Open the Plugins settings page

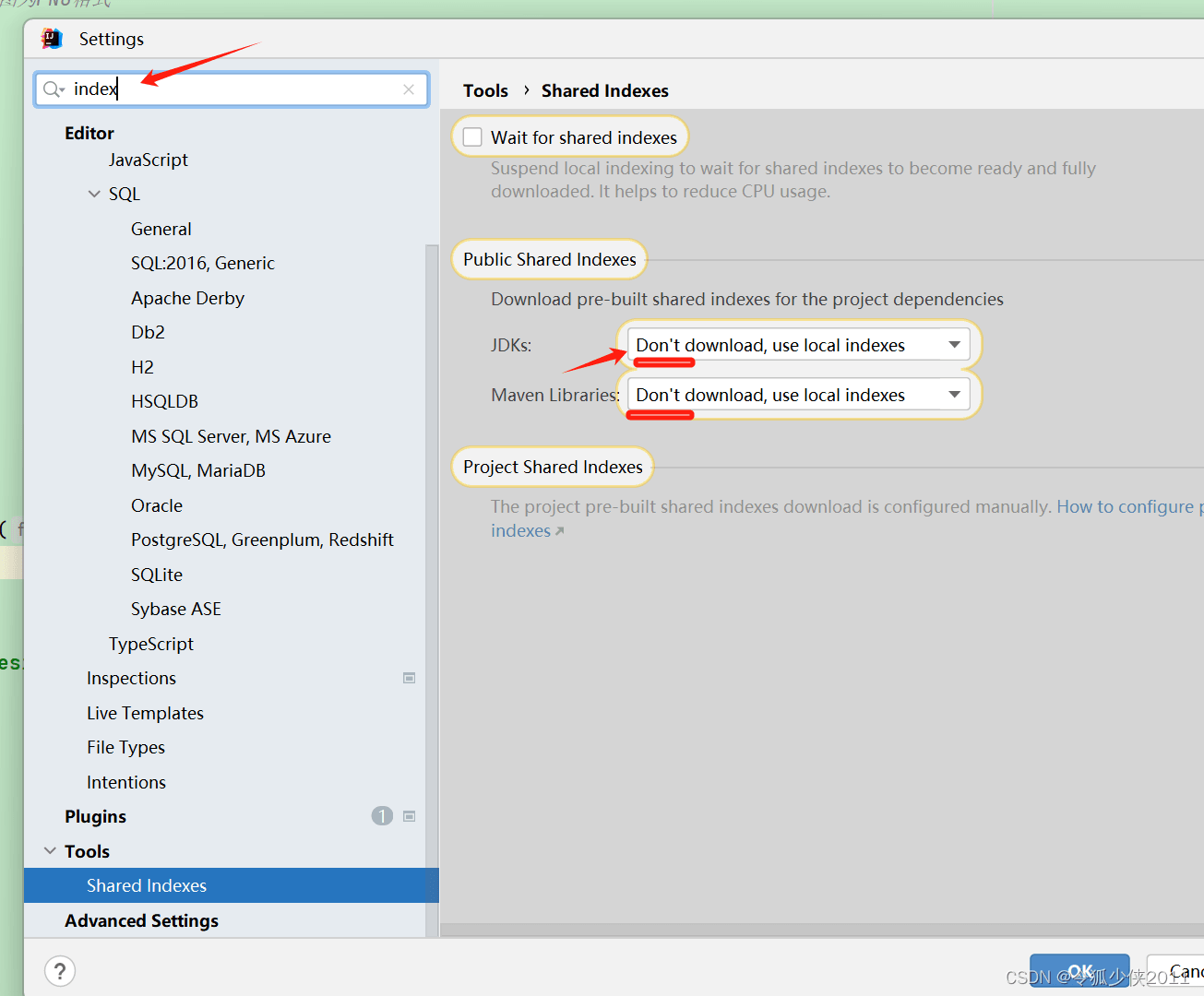pyautogui.click(x=95, y=816)
